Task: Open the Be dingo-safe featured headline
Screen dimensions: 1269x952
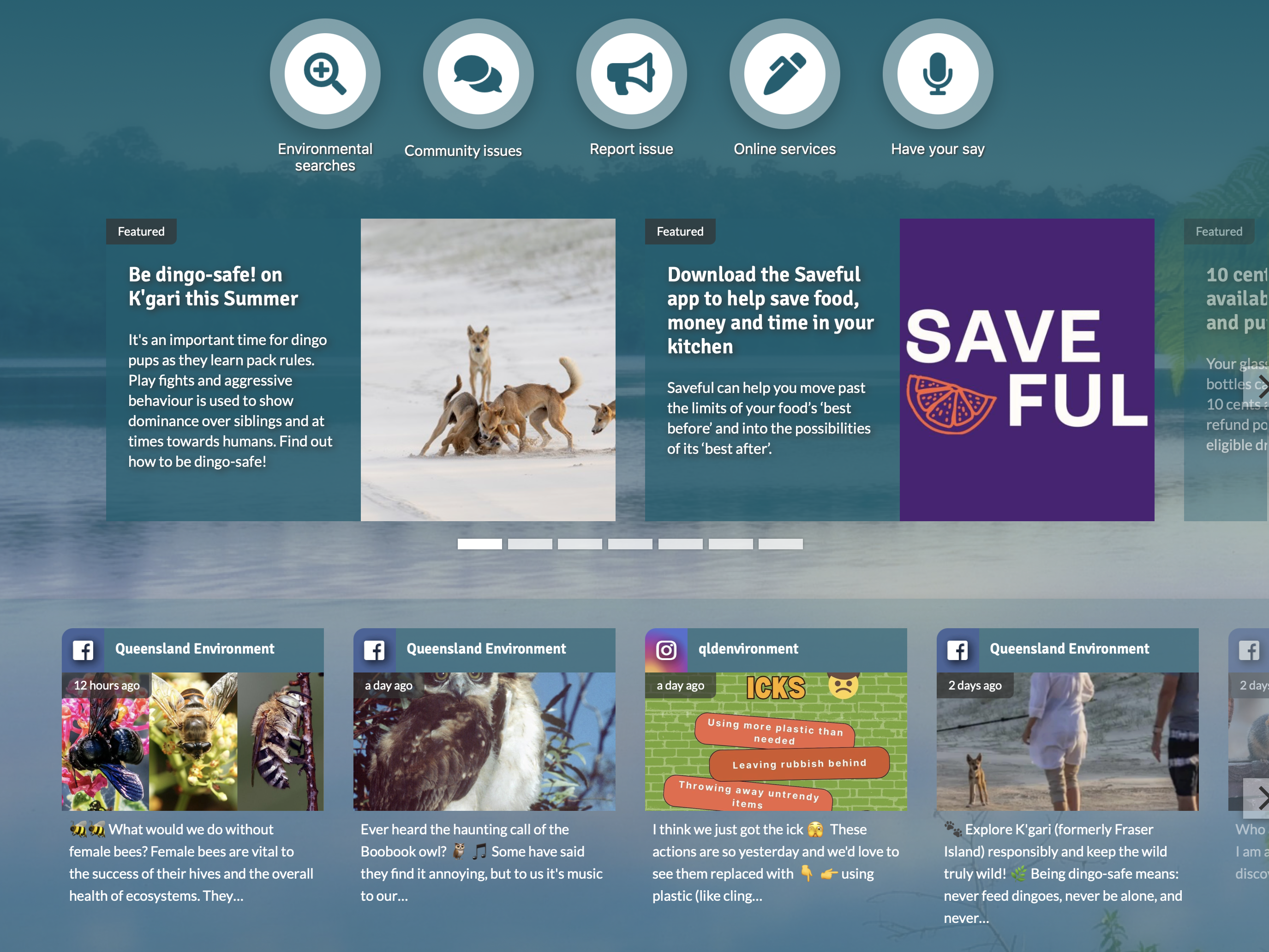Action: coord(213,286)
